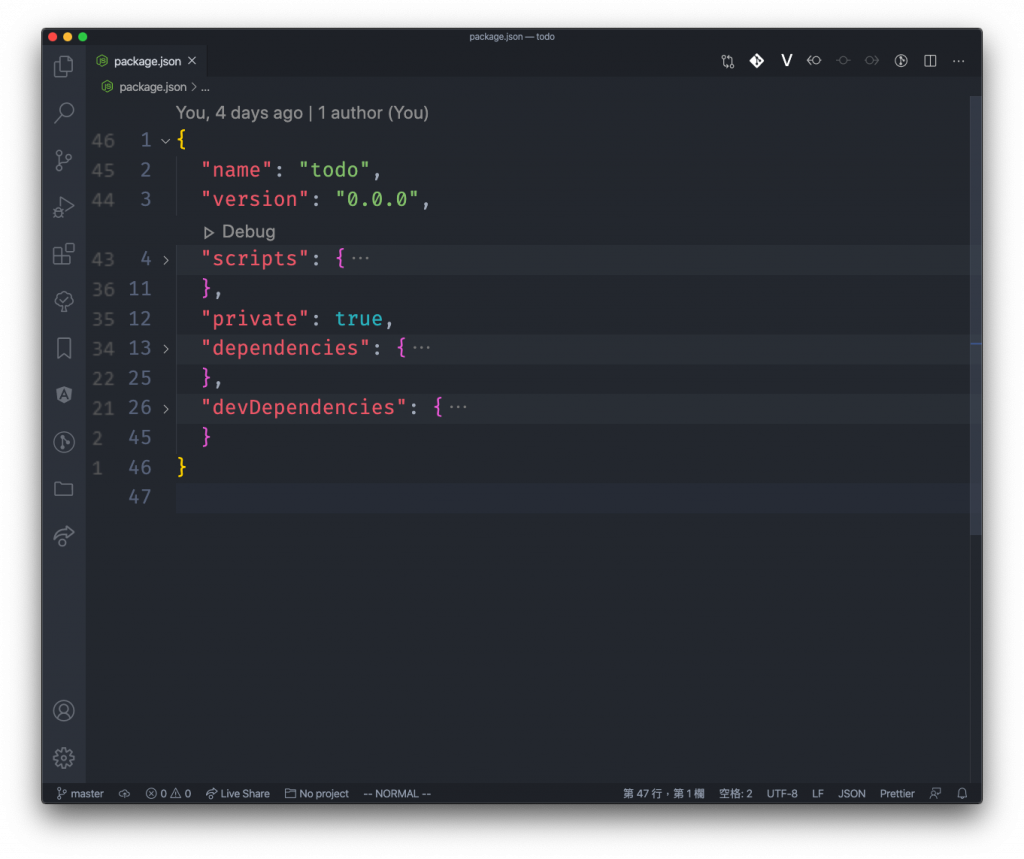Open the Accounts icon

pyautogui.click(x=63, y=711)
